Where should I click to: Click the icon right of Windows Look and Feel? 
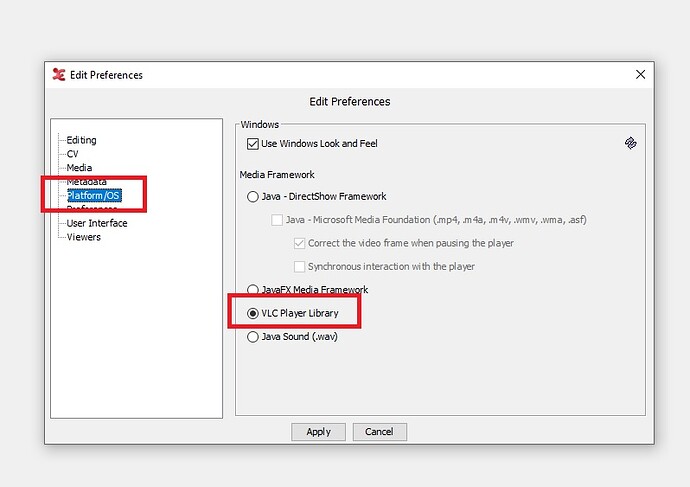[631, 143]
